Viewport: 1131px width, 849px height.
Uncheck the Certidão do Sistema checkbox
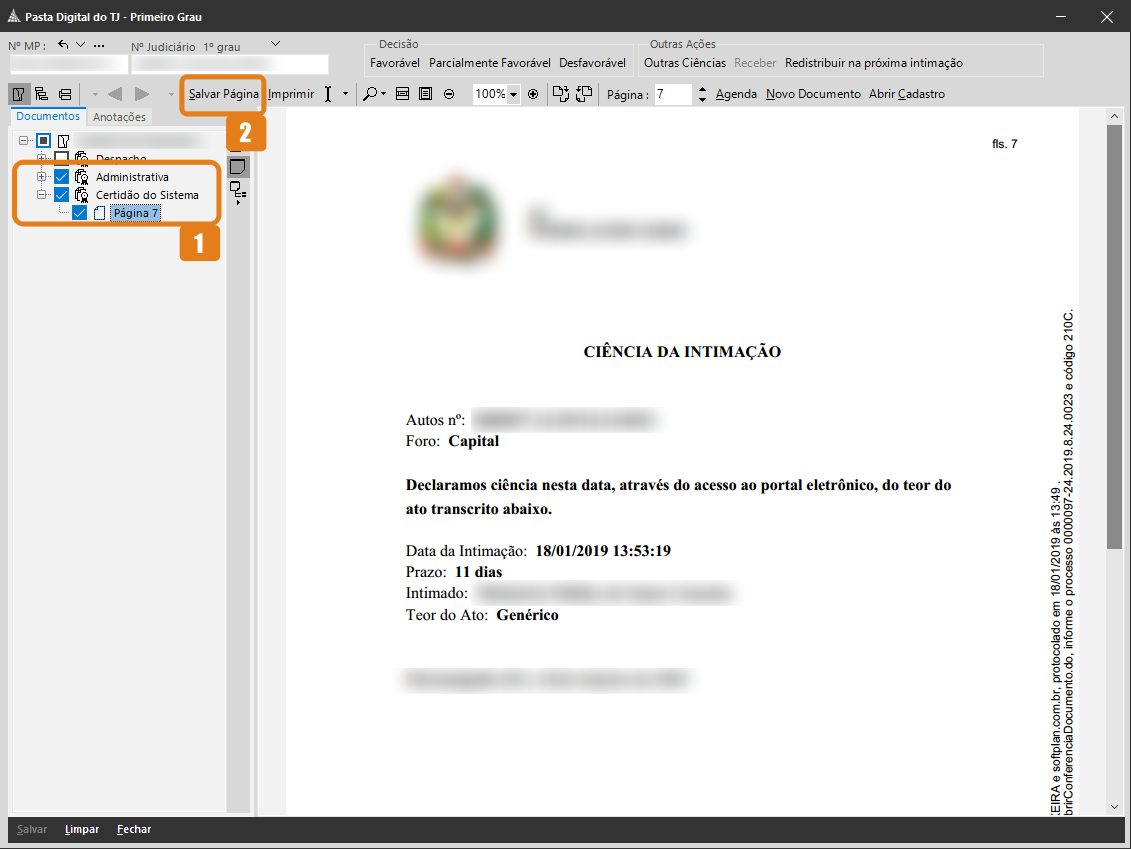click(61, 195)
